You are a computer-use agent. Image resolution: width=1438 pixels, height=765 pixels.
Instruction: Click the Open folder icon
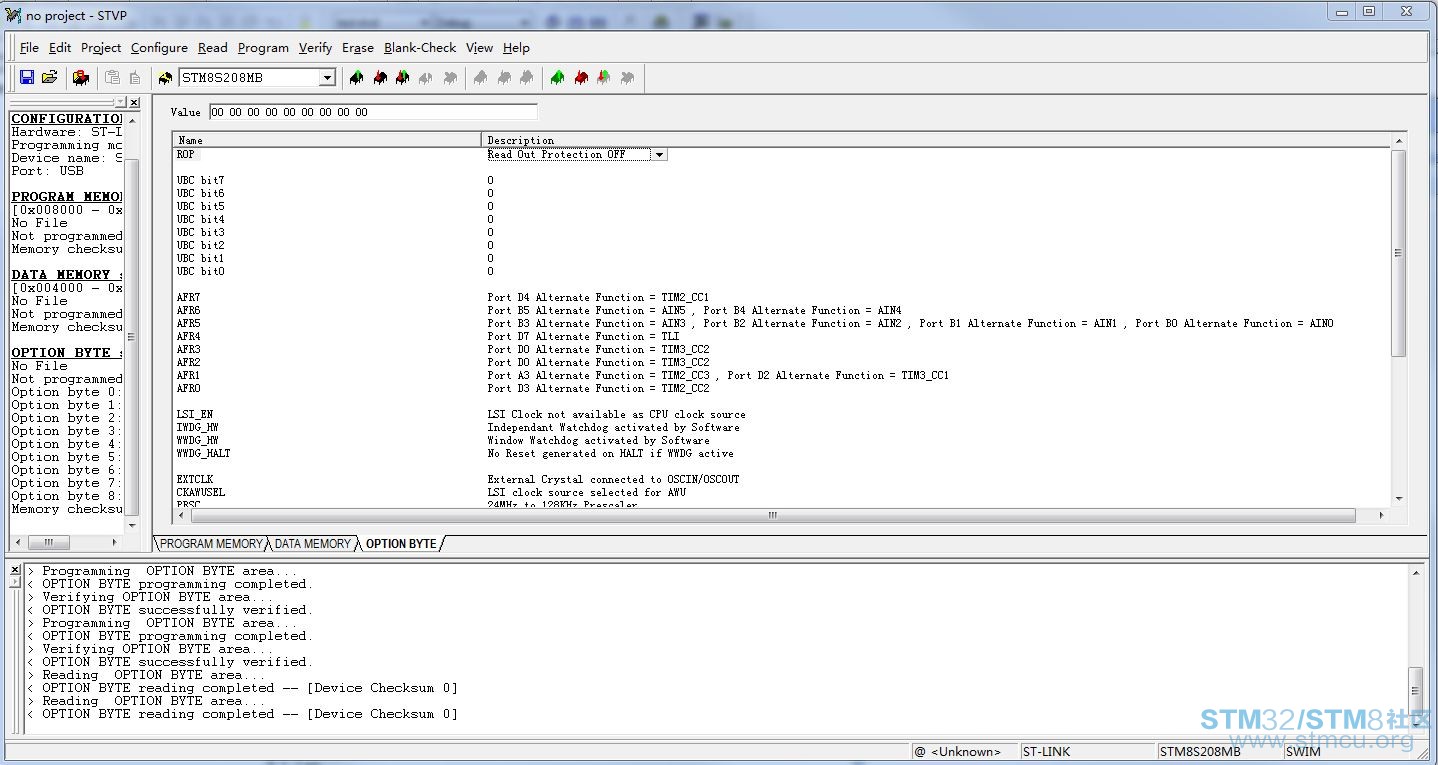(49, 78)
